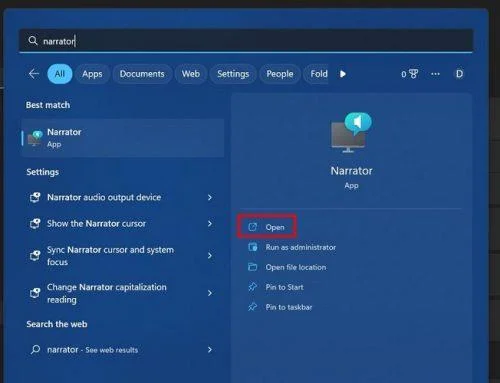500x383 pixels.
Task: Open the D user account avatar
Action: (459, 74)
